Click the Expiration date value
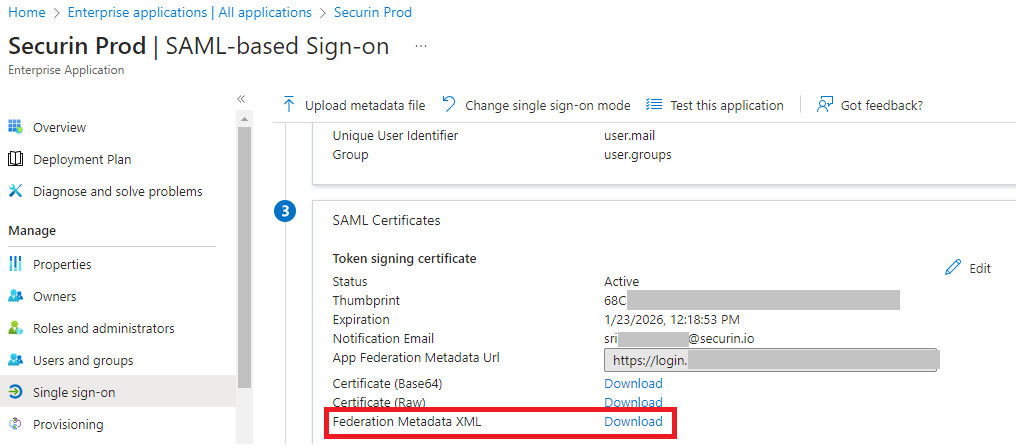 (x=672, y=320)
